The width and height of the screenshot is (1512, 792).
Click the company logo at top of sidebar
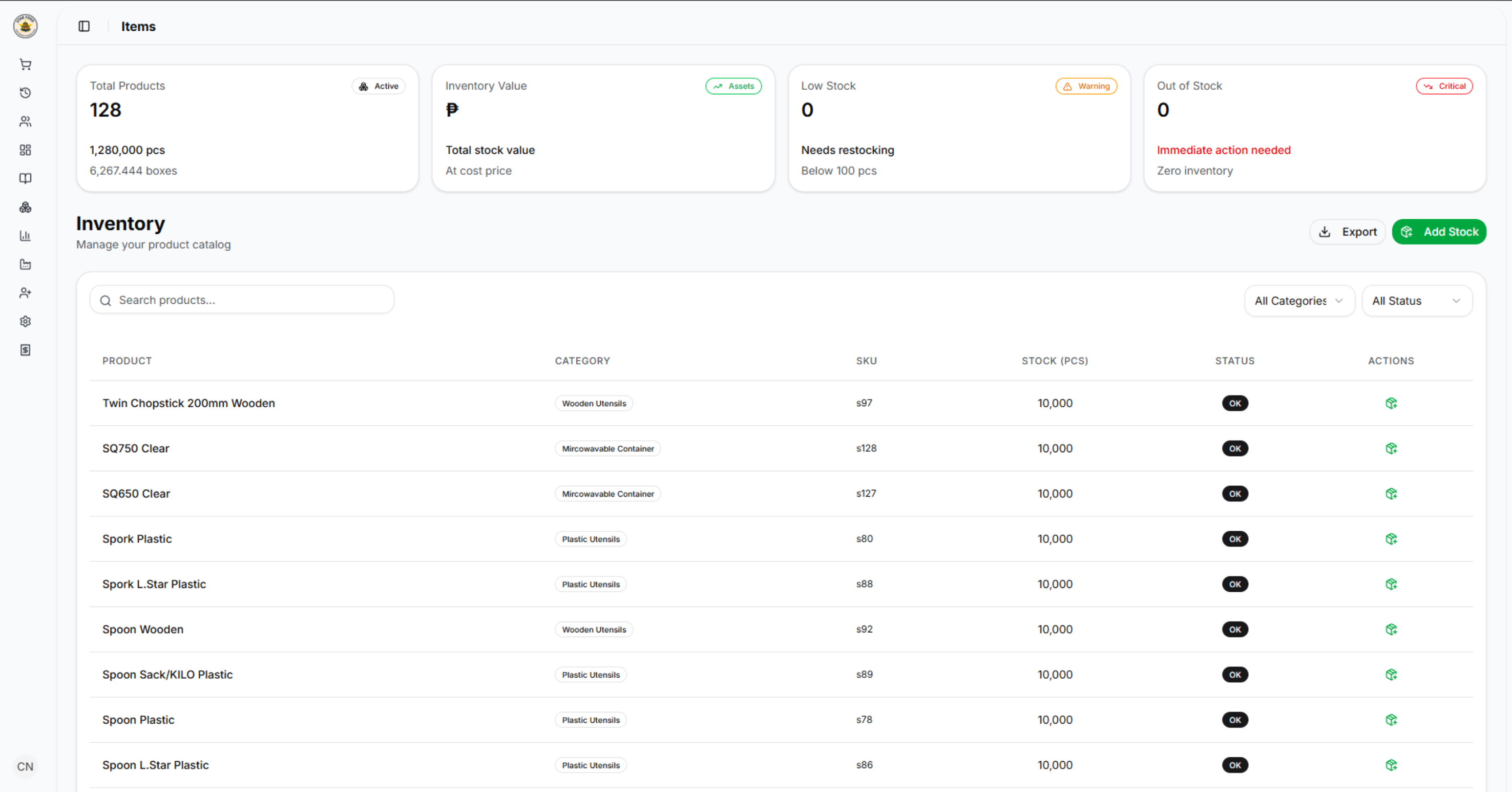pos(25,26)
